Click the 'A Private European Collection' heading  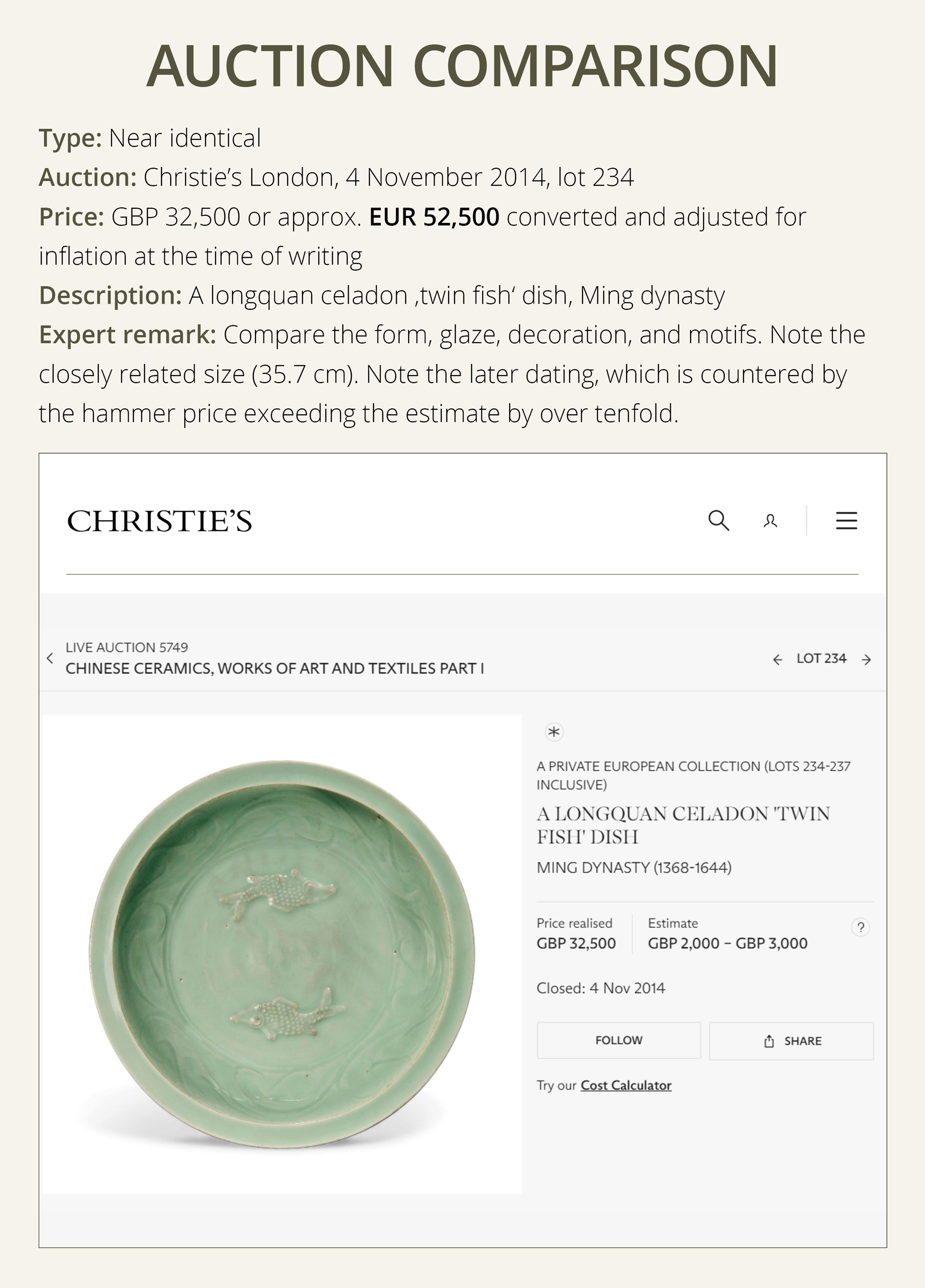click(693, 775)
